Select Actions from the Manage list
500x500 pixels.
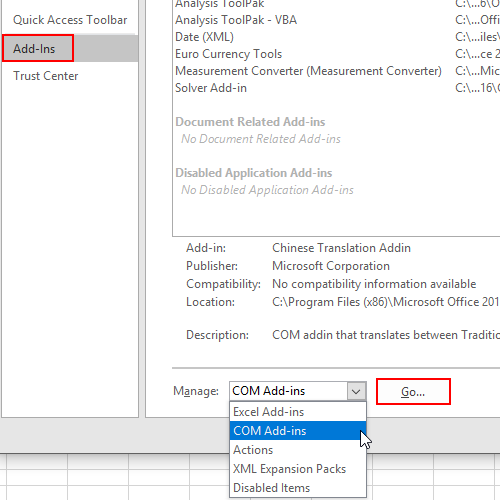coord(298,450)
